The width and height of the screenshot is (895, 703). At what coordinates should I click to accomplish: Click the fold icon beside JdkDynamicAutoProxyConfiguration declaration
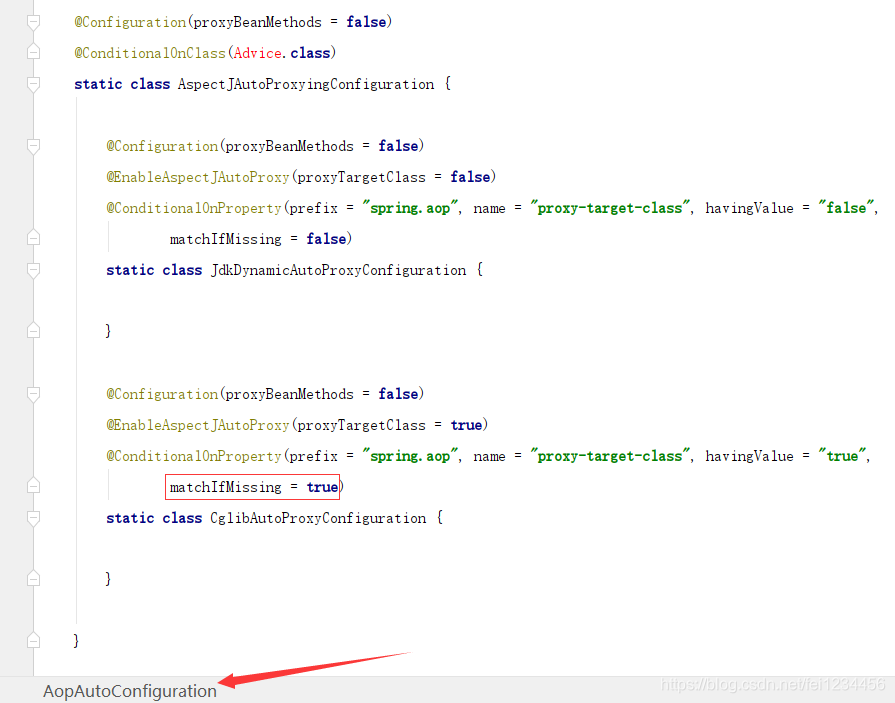(x=33, y=269)
